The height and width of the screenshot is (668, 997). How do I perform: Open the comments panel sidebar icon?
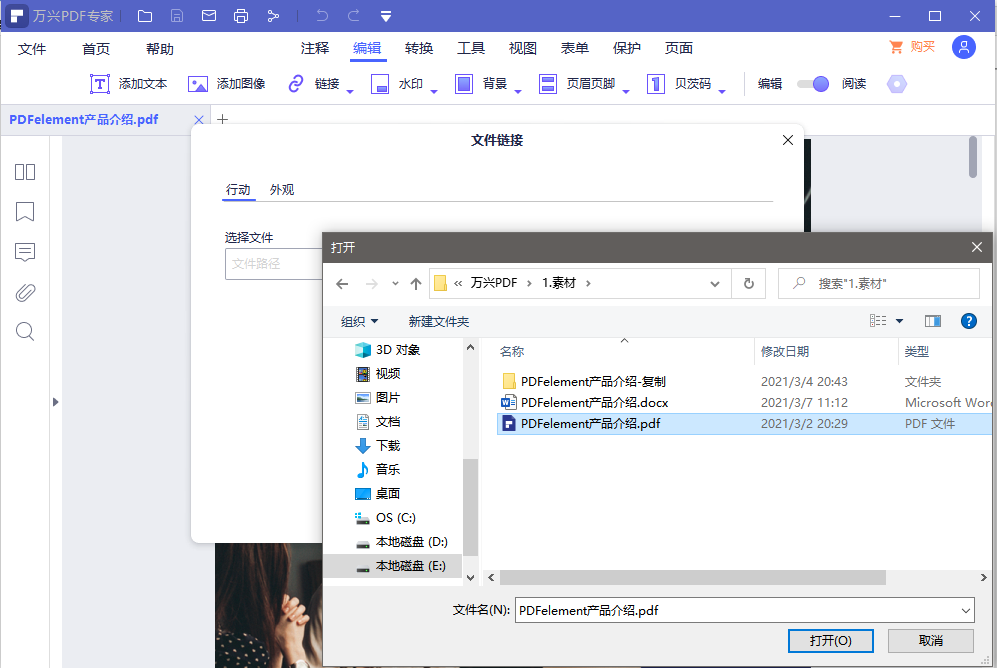point(25,252)
